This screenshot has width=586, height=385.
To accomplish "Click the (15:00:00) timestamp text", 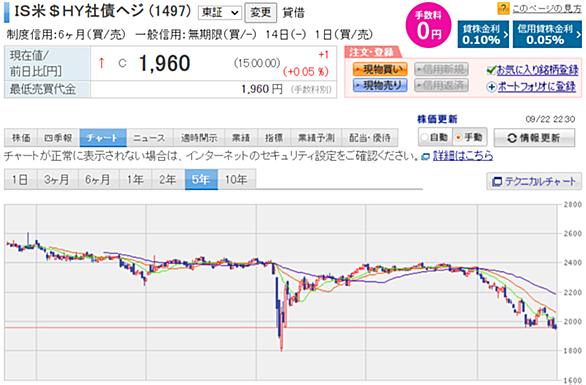I will tap(257, 63).
